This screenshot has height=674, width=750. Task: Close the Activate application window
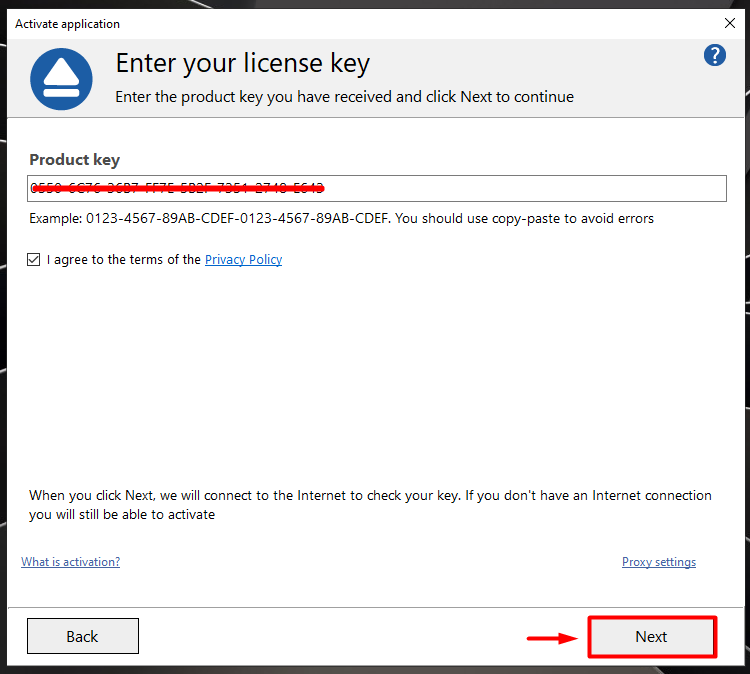pyautogui.click(x=729, y=23)
